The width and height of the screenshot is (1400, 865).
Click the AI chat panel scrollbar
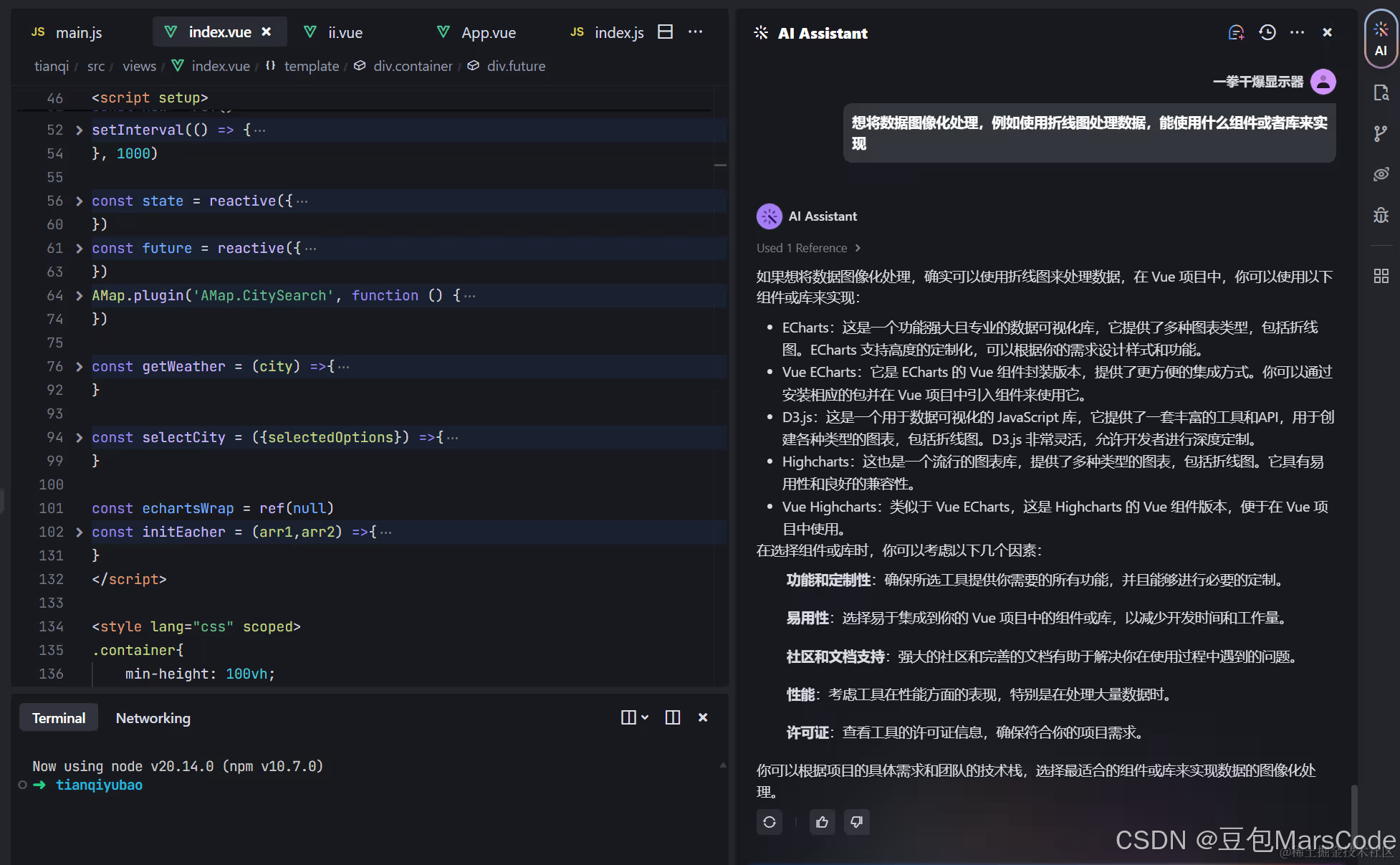click(x=1353, y=810)
